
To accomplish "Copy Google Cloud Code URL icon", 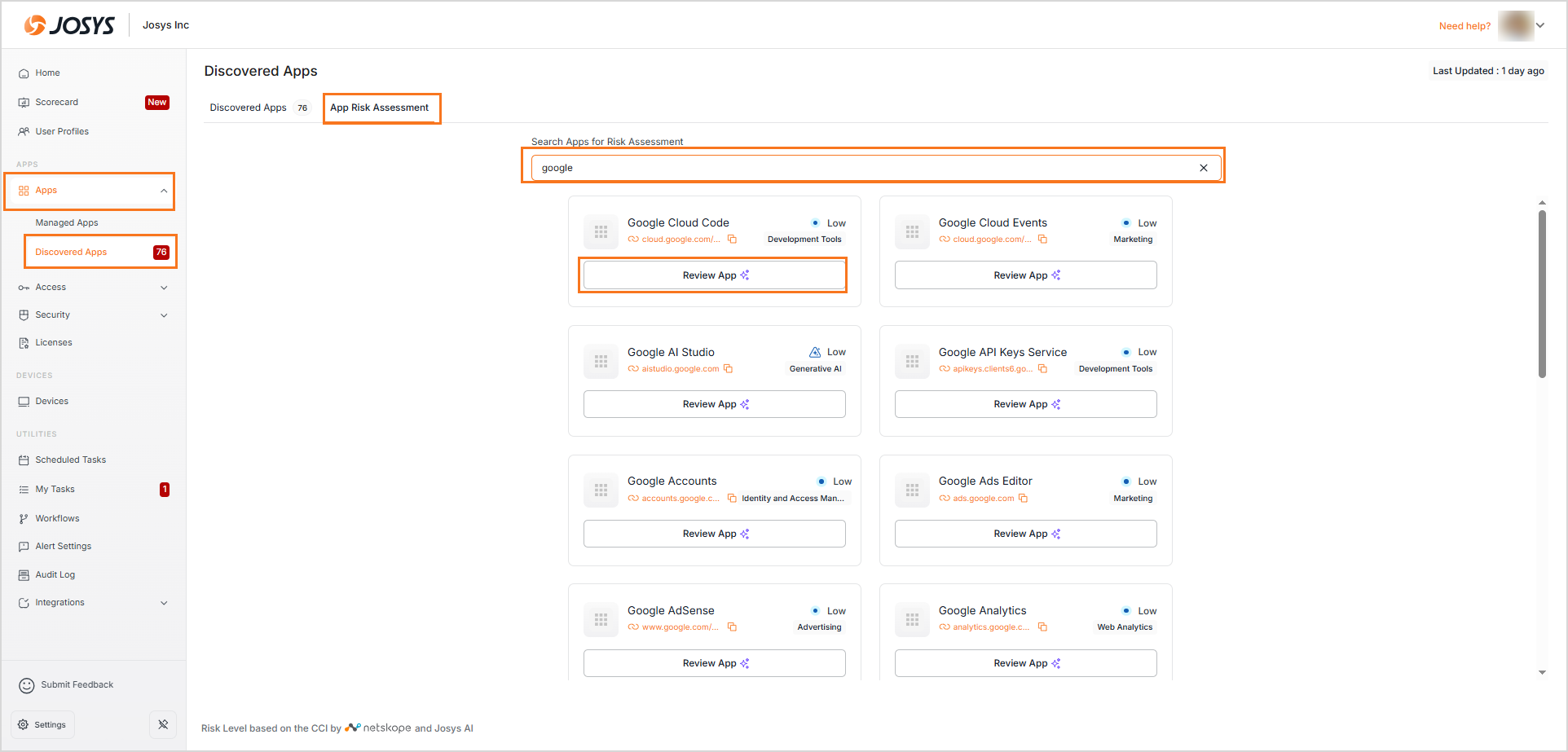I will click(732, 240).
